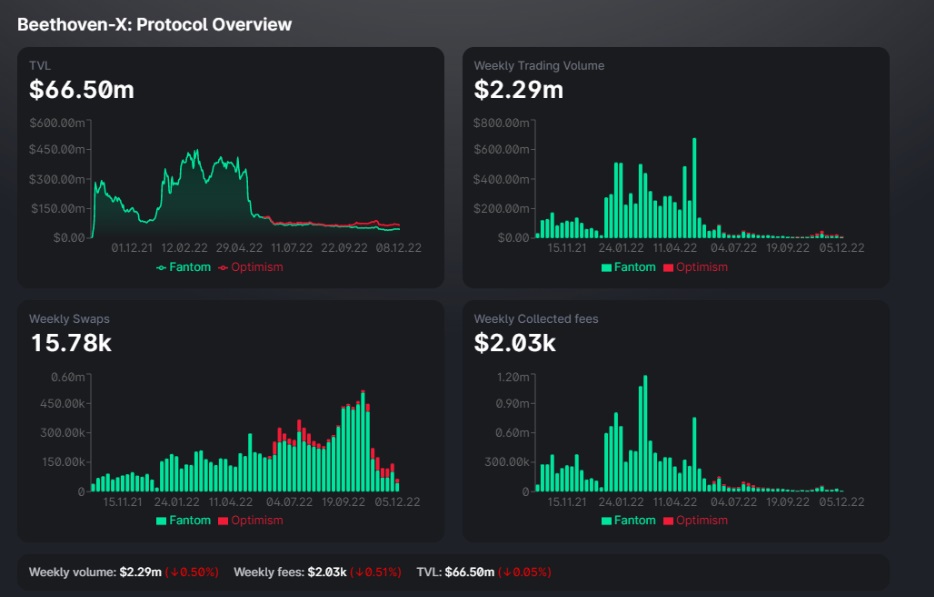This screenshot has width=934, height=597.
Task: Toggle Fantom series in the TVL chart legend
Action: (183, 267)
